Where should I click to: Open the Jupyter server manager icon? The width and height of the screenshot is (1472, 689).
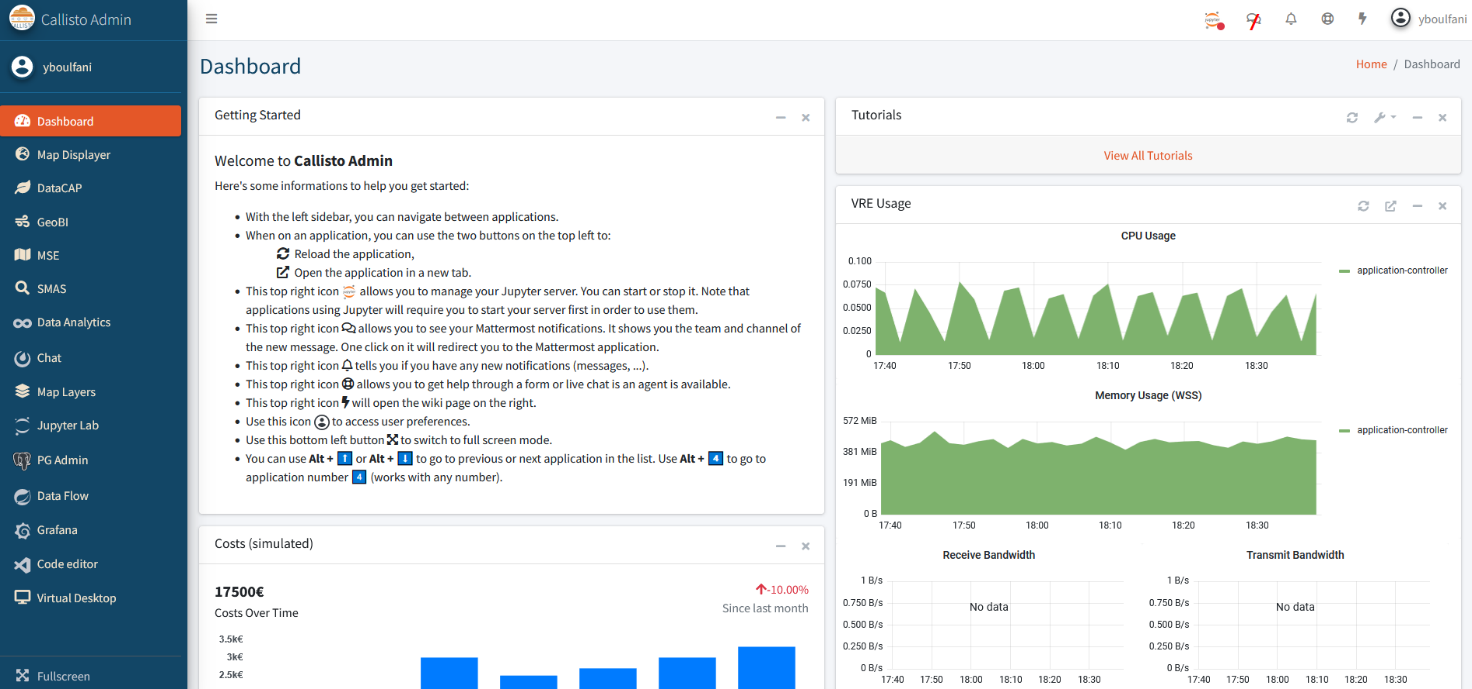click(x=1214, y=19)
